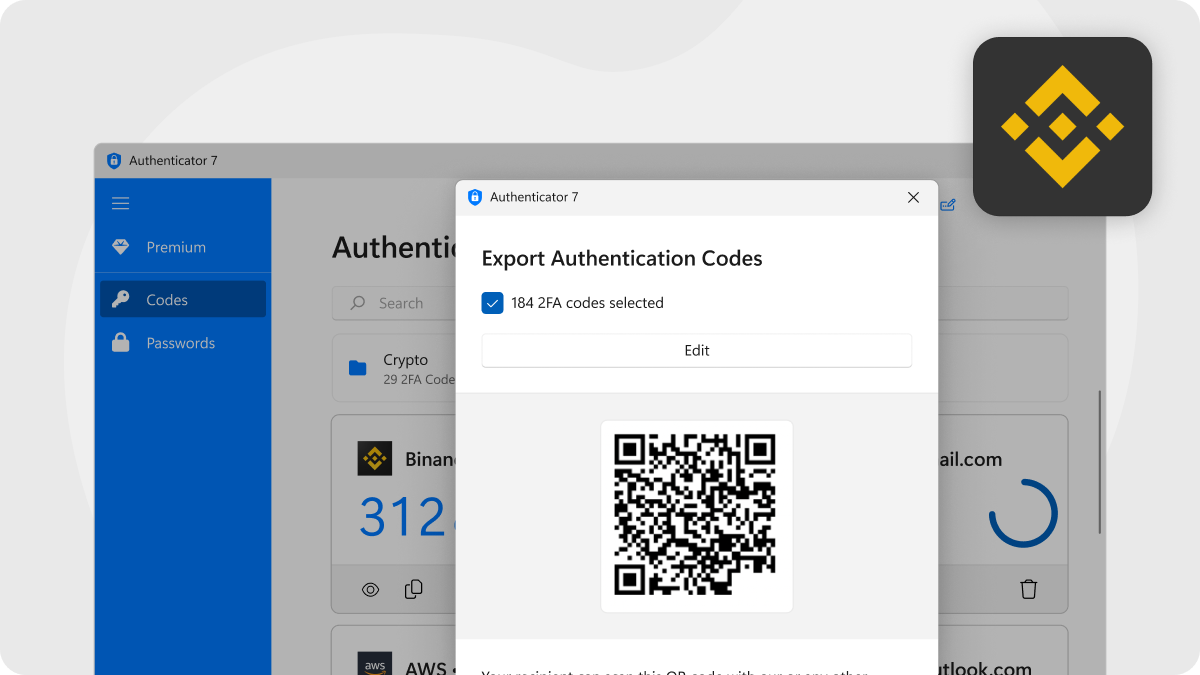1200x675 pixels.
Task: Click the Crypto folder icon
Action: point(358,368)
